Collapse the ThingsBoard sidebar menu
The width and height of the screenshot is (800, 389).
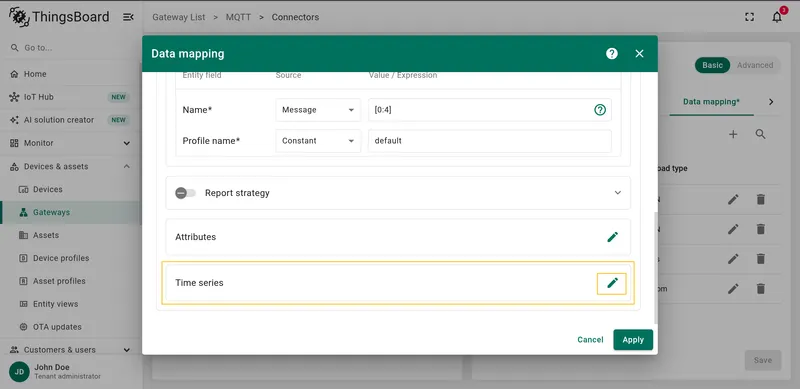pyautogui.click(x=128, y=17)
